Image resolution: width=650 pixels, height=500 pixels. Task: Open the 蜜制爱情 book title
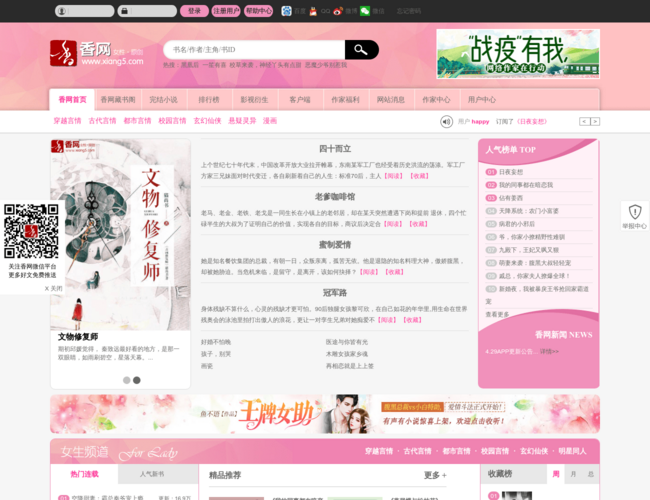335,245
